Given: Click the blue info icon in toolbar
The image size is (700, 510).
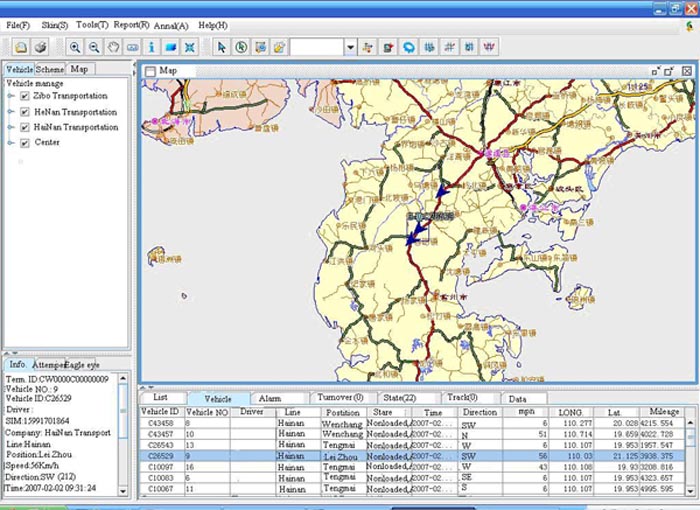Looking at the screenshot, I should pyautogui.click(x=151, y=47).
